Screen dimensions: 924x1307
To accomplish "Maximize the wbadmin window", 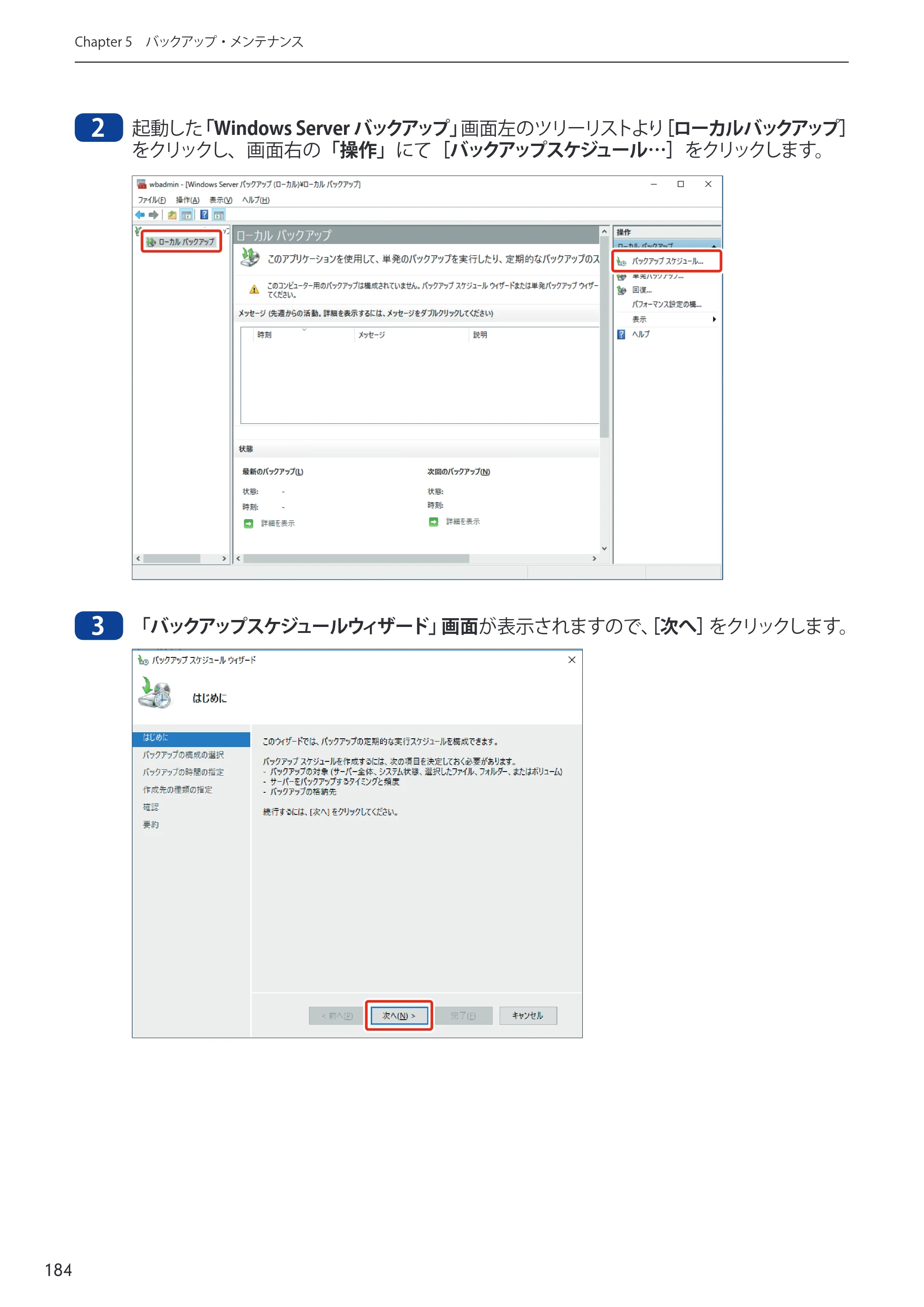I will coord(681,184).
